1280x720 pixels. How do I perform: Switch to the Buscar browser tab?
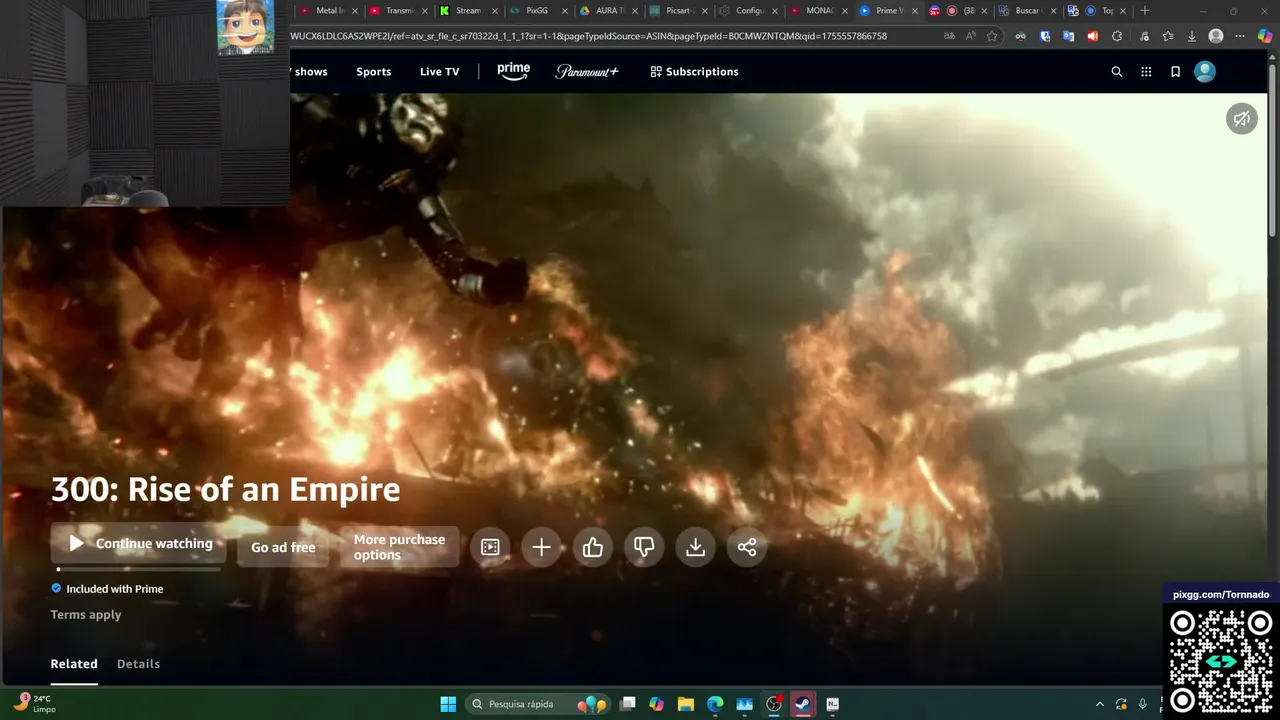[x=1027, y=11]
